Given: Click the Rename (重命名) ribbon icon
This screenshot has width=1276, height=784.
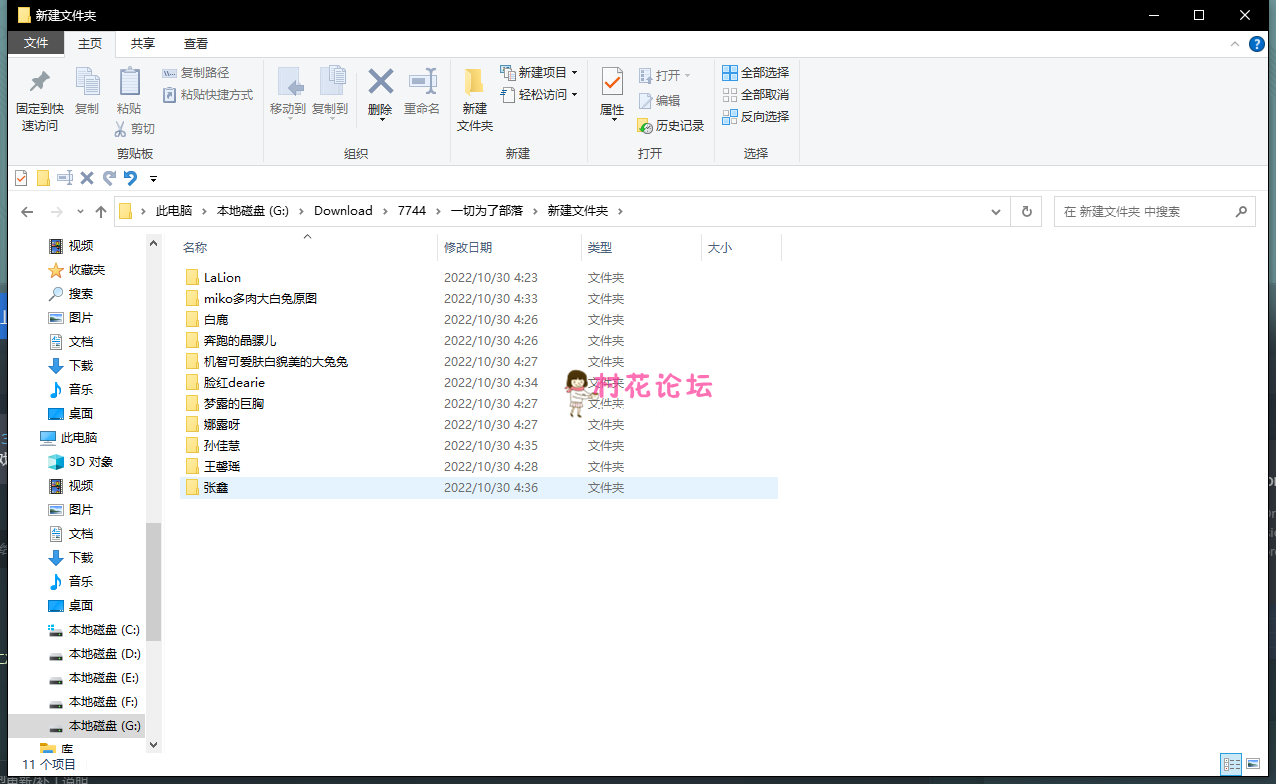Looking at the screenshot, I should coord(422,83).
